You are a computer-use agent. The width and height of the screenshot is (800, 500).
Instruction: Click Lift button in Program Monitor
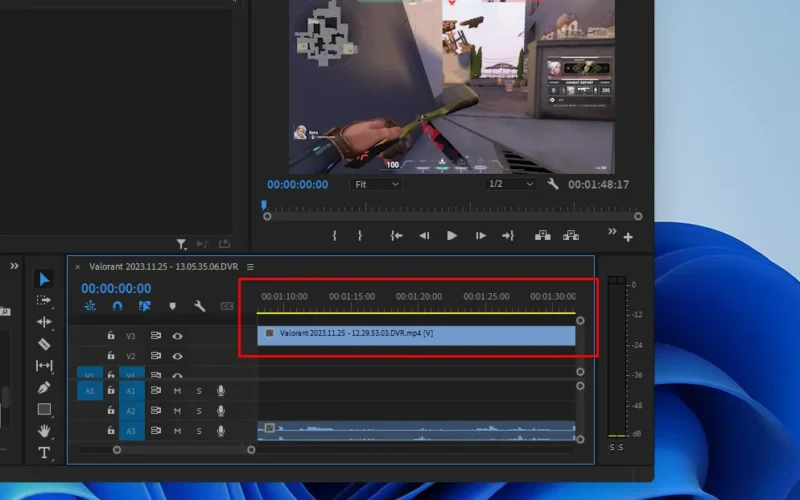(542, 236)
